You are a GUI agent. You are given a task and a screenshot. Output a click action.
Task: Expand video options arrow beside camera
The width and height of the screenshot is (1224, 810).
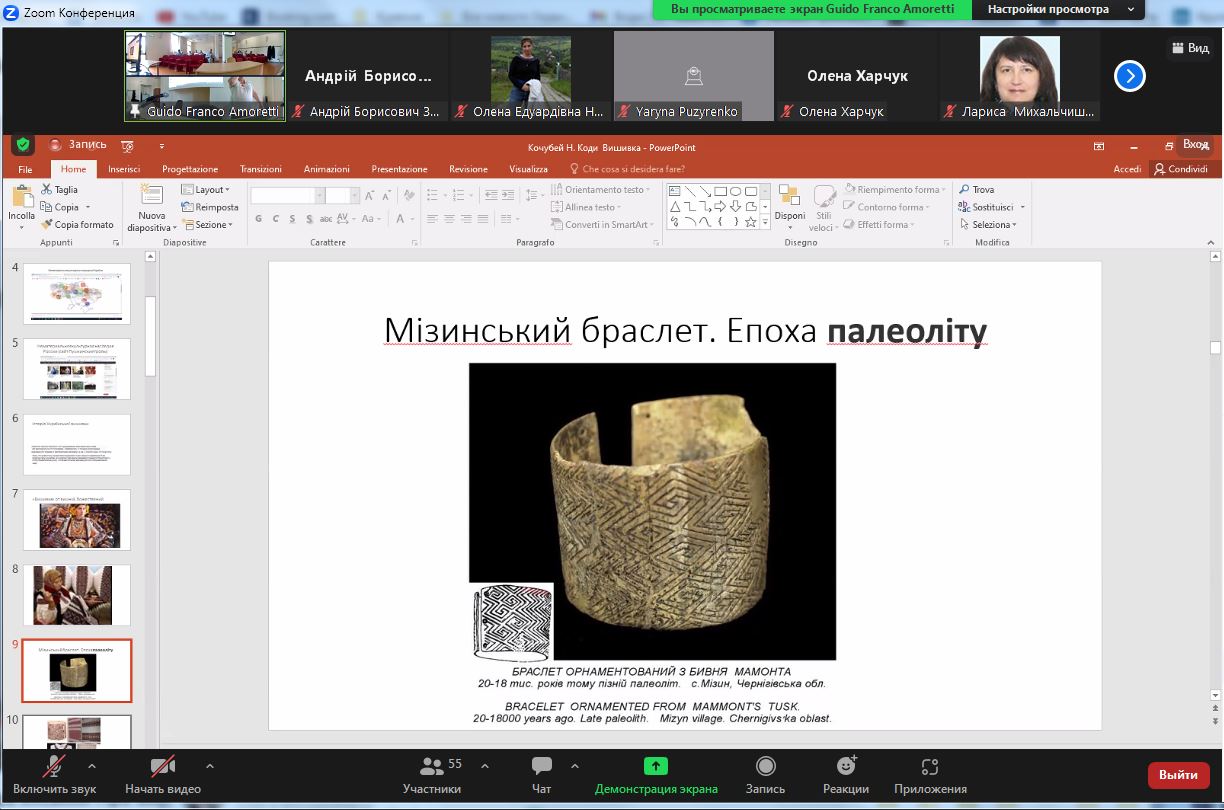210,766
